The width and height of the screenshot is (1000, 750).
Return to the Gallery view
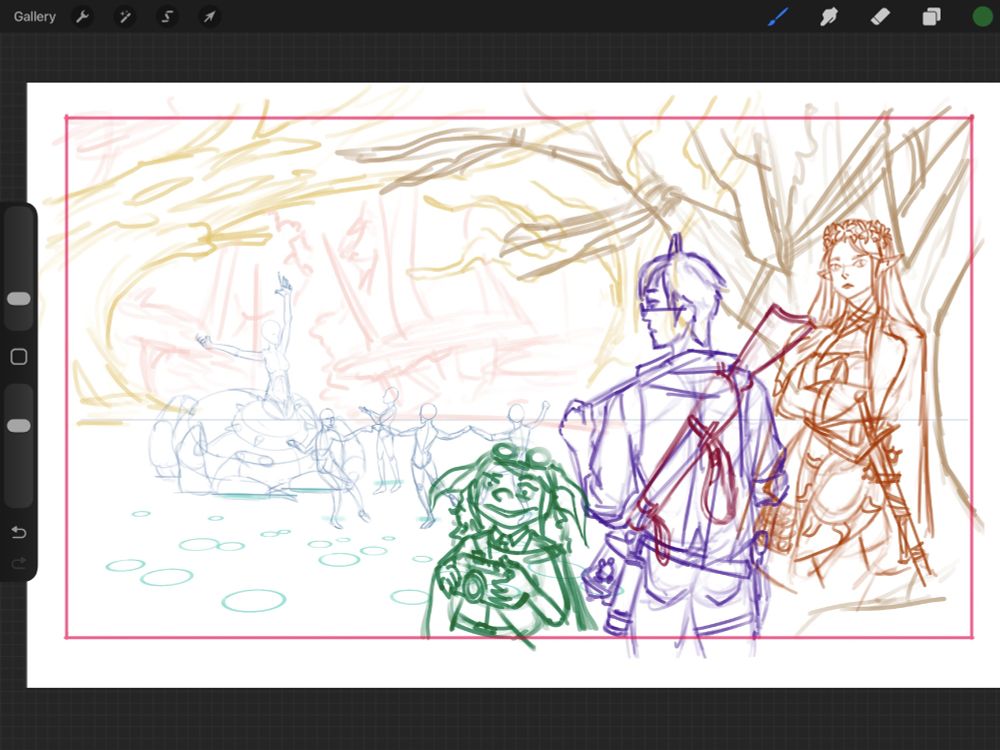[33, 16]
